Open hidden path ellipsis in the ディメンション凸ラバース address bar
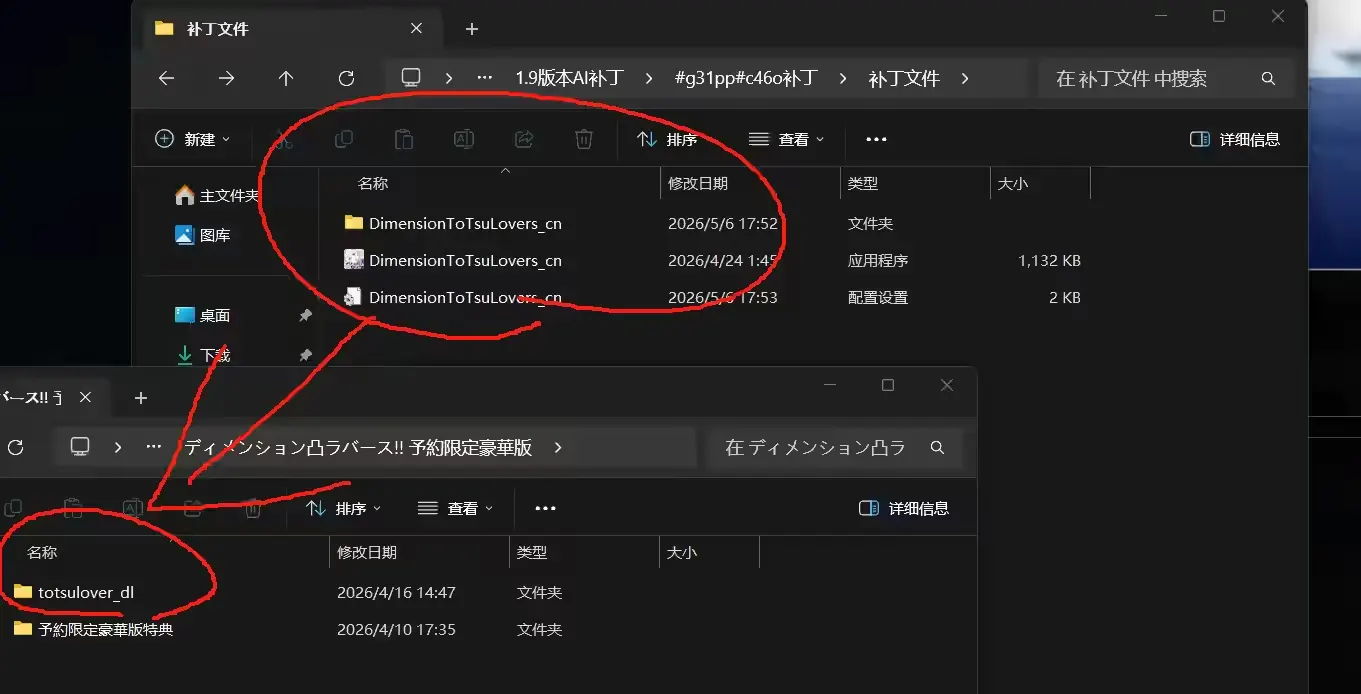The width and height of the screenshot is (1361, 694). (x=153, y=447)
